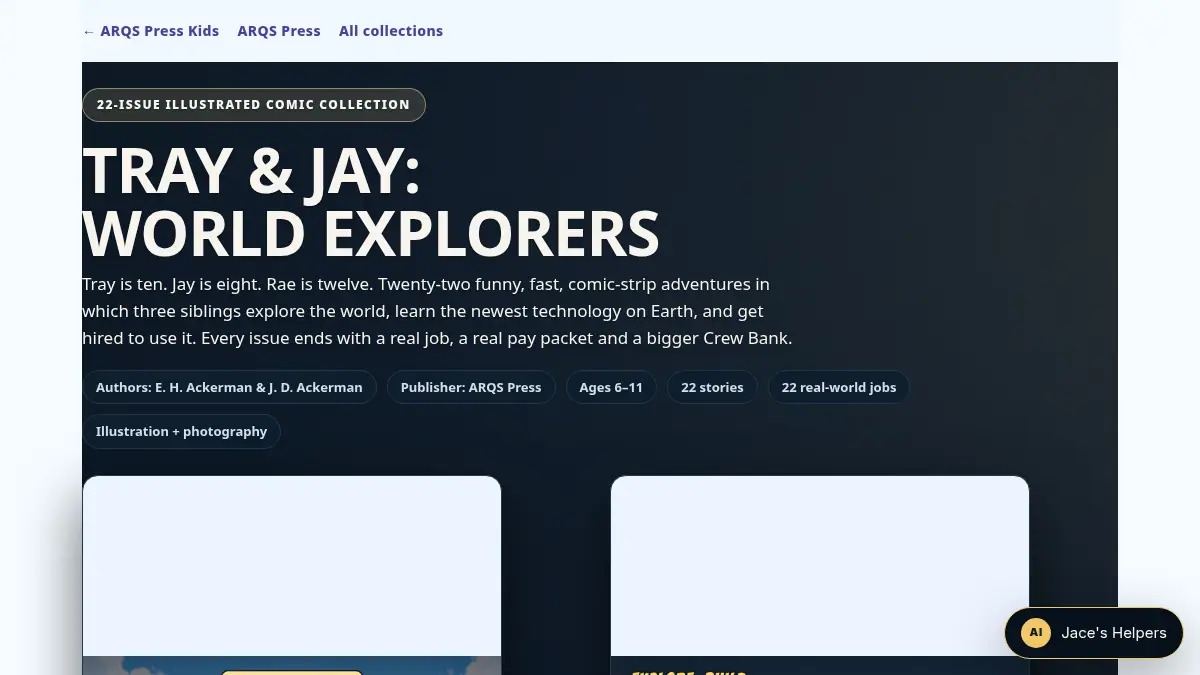
Task: Open the Jace's Helpers chat button
Action: point(1094,633)
